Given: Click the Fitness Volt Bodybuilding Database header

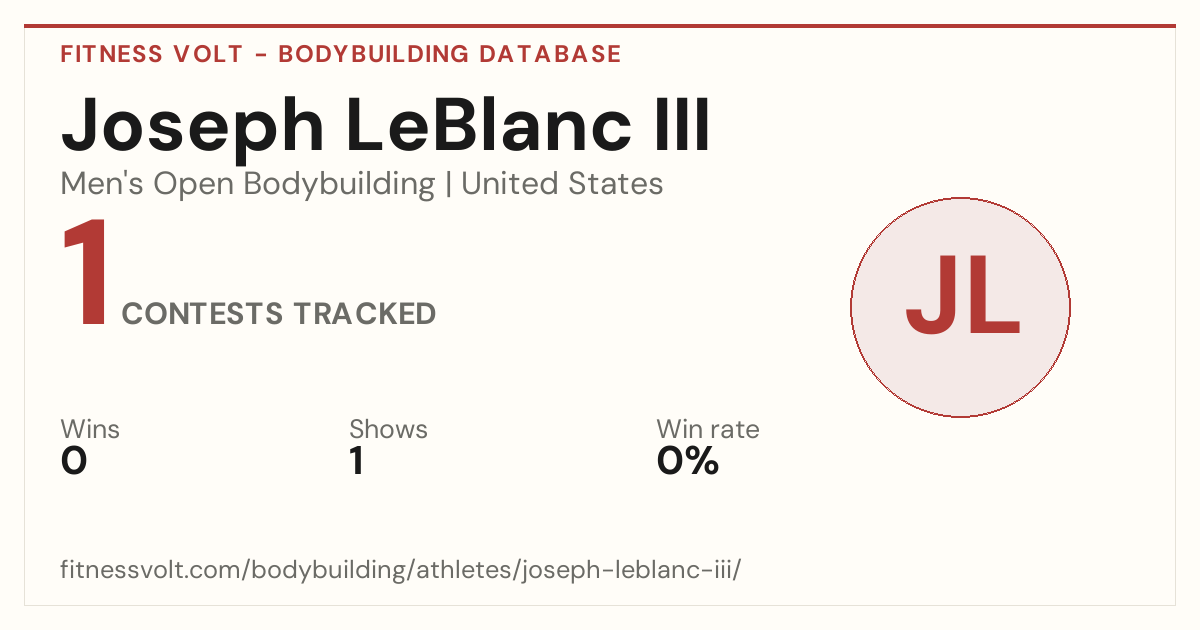Looking at the screenshot, I should coord(341,54).
